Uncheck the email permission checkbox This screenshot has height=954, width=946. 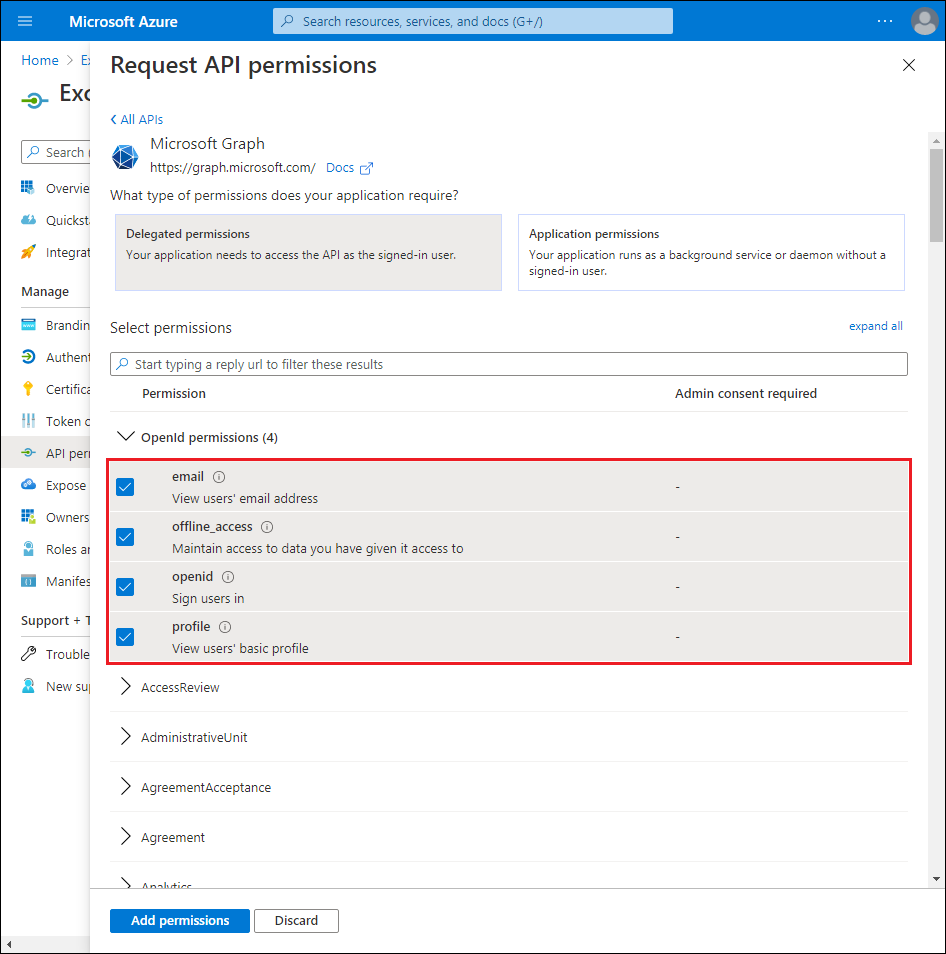tap(125, 487)
